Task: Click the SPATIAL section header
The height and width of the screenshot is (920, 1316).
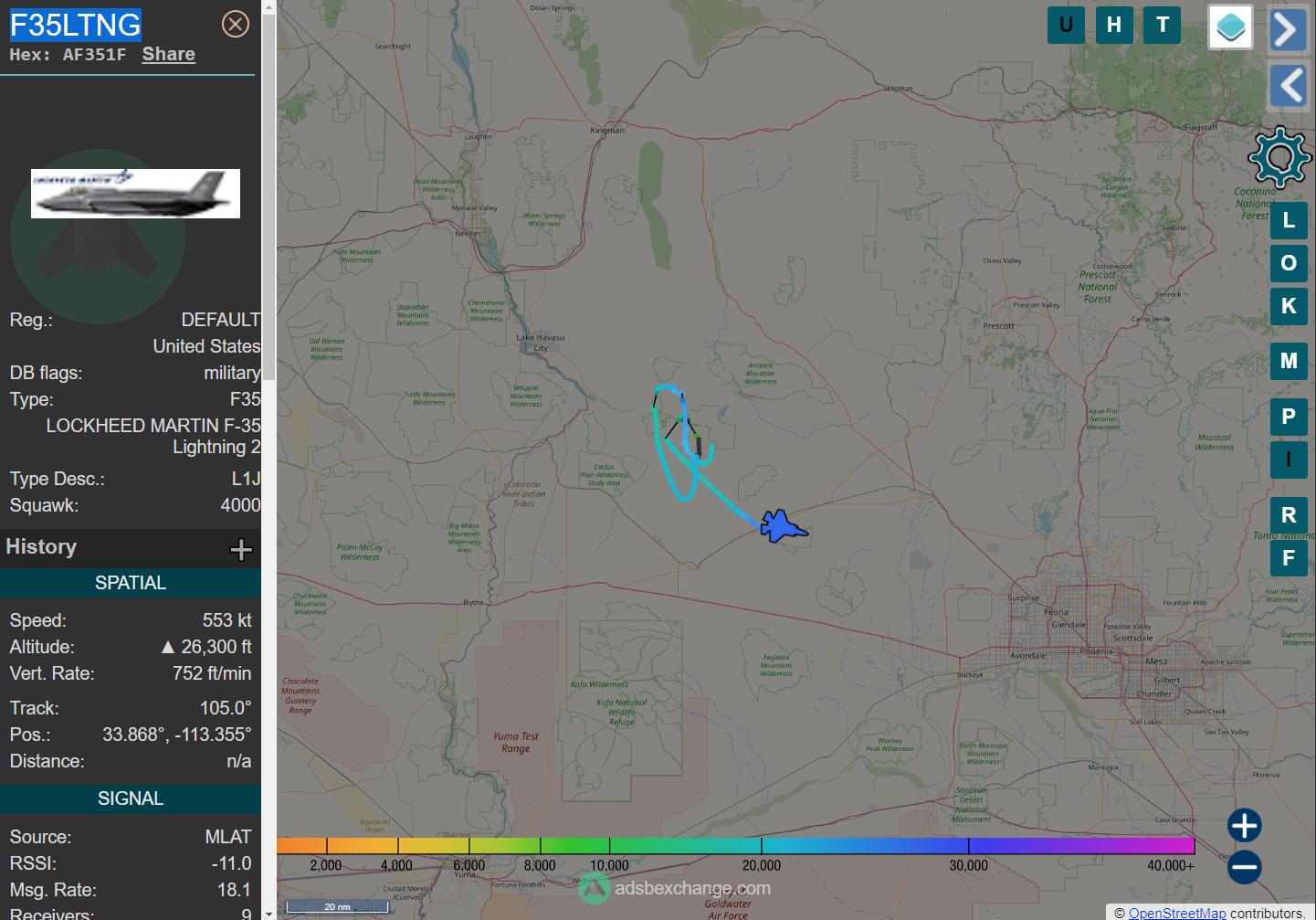Action: tap(131, 583)
